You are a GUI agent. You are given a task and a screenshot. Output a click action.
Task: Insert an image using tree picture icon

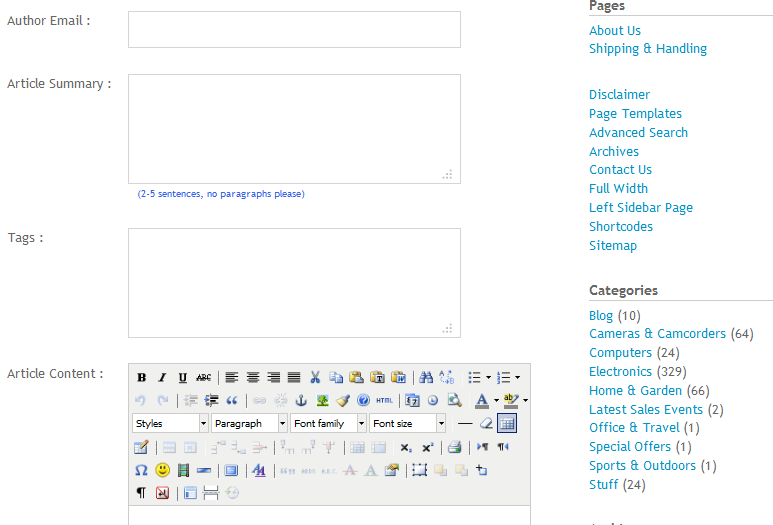click(322, 400)
